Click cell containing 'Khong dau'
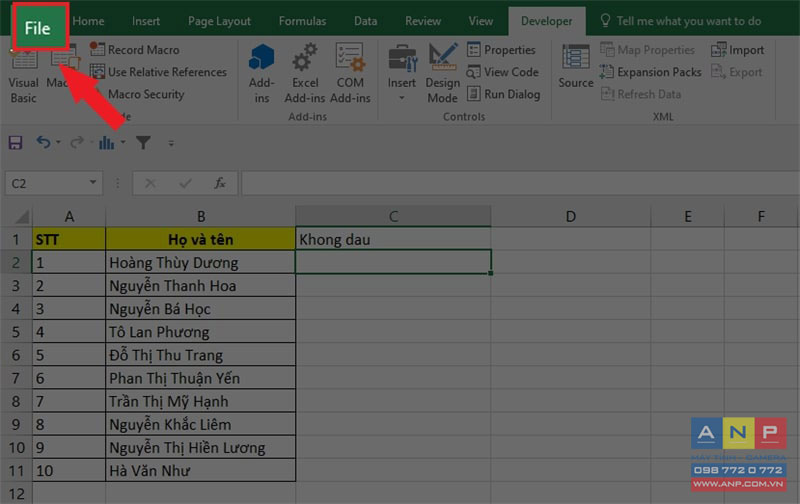This screenshot has height=504, width=800. (393, 239)
